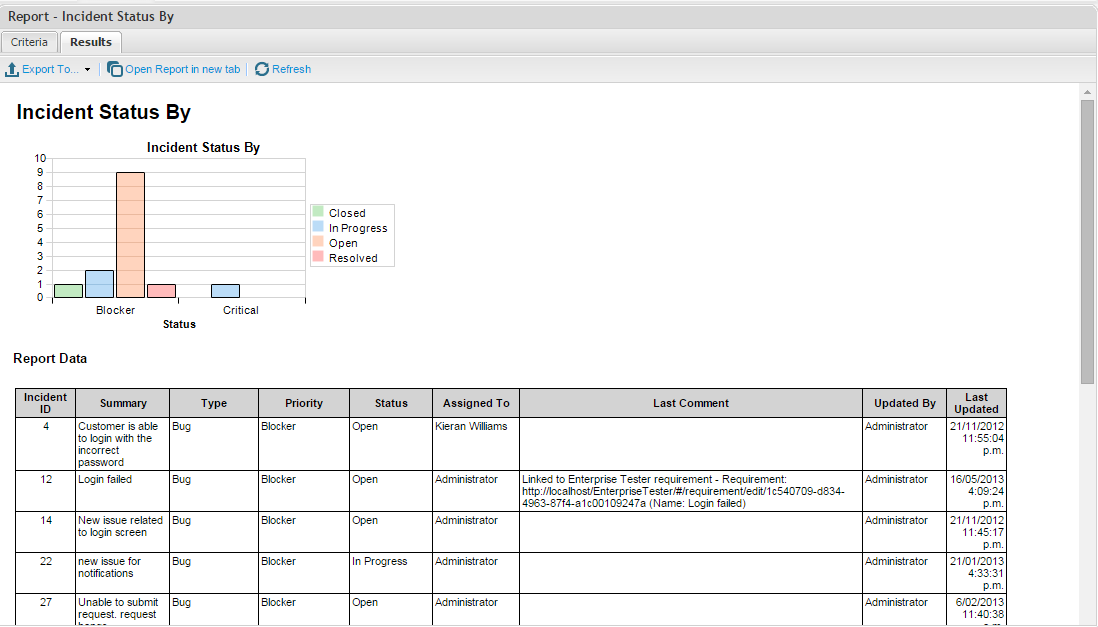
Task: Click the Open Report in new tab icon
Action: [x=115, y=69]
